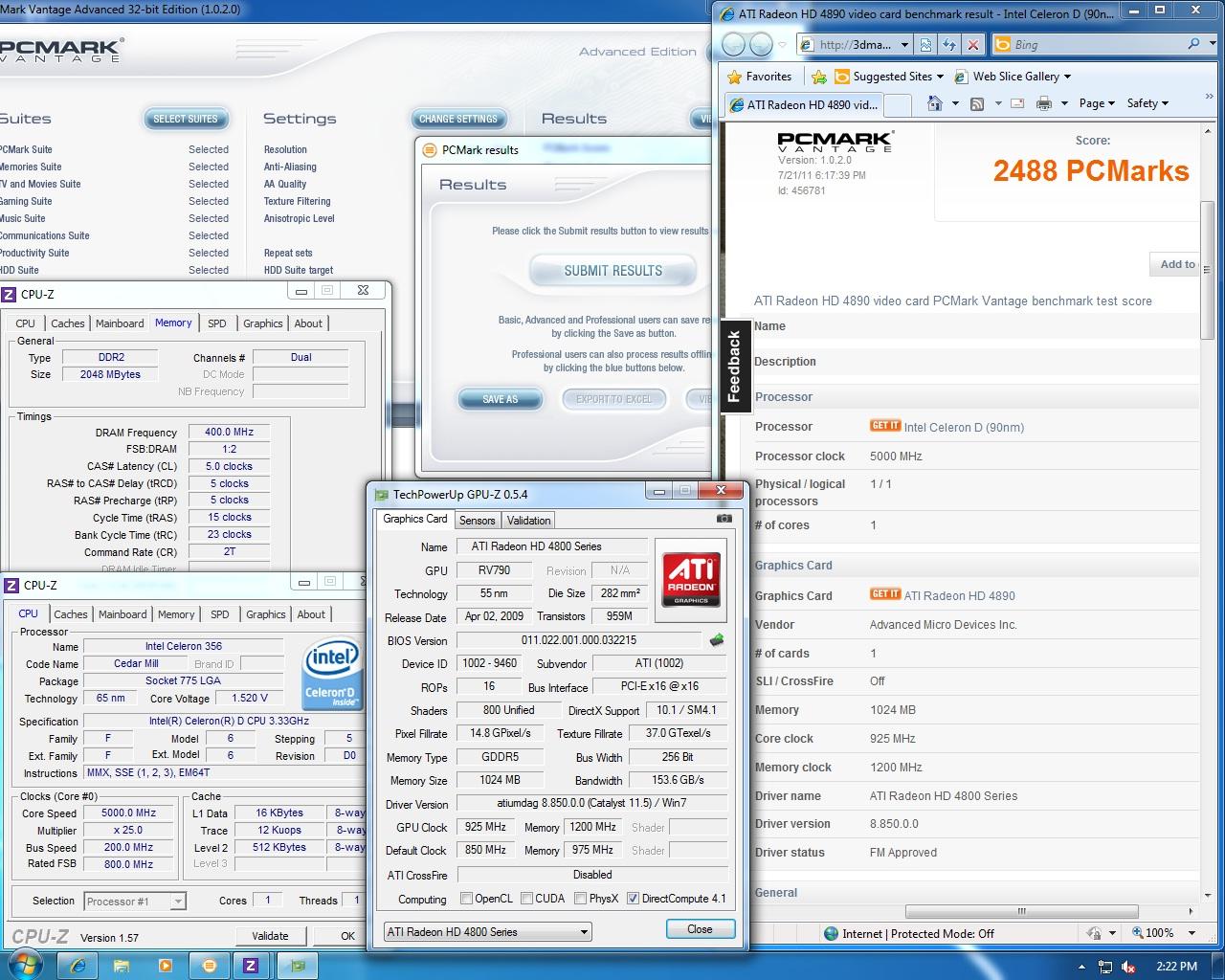Click the Close button in GPU-Z
1225x980 pixels.
click(x=700, y=929)
